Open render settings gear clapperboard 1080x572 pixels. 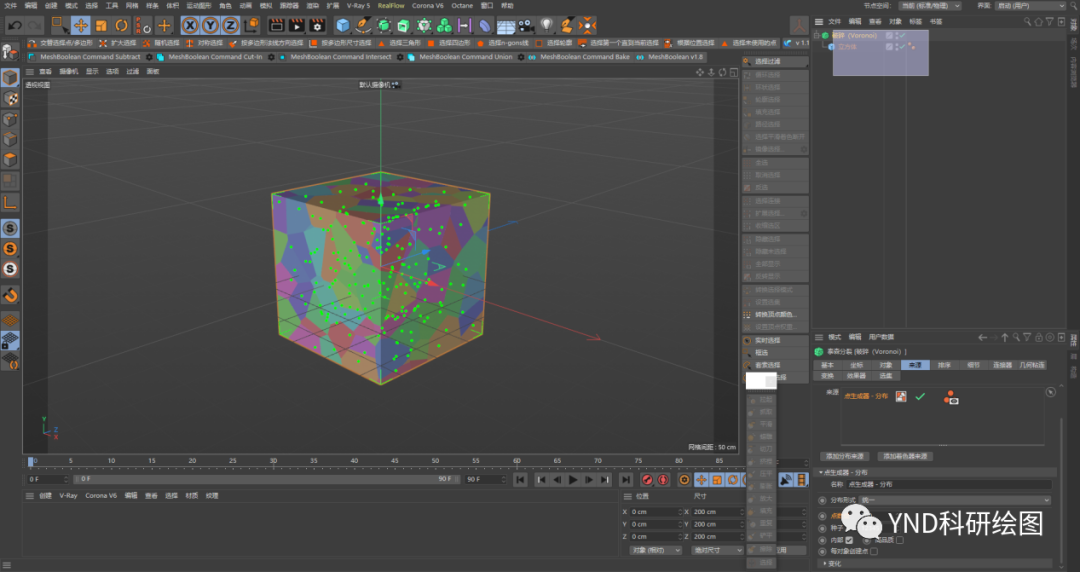317,26
